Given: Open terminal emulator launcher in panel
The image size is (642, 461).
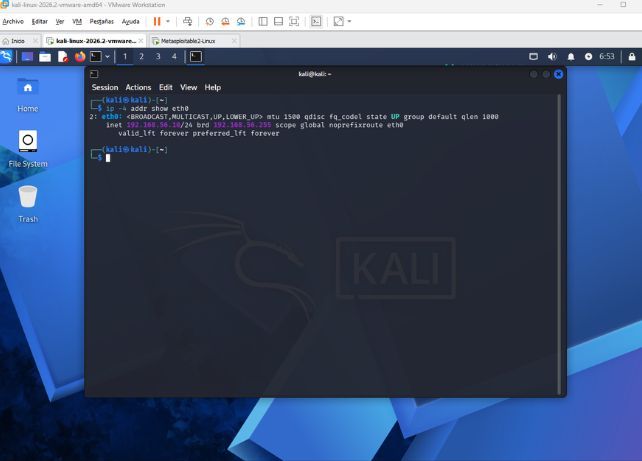Looking at the screenshot, I should pyautogui.click(x=96, y=56).
